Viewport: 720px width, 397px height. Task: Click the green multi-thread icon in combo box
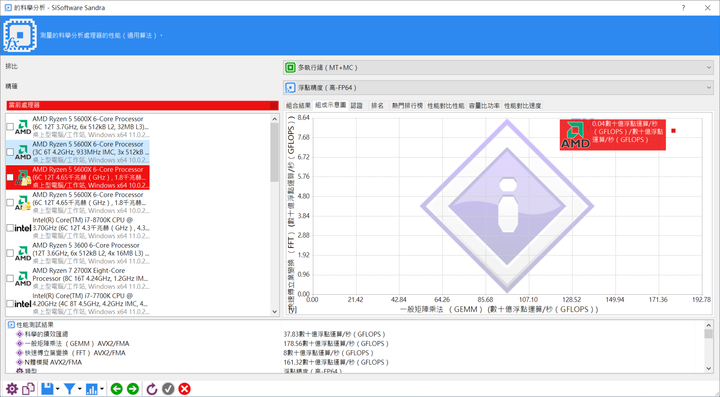pos(290,67)
